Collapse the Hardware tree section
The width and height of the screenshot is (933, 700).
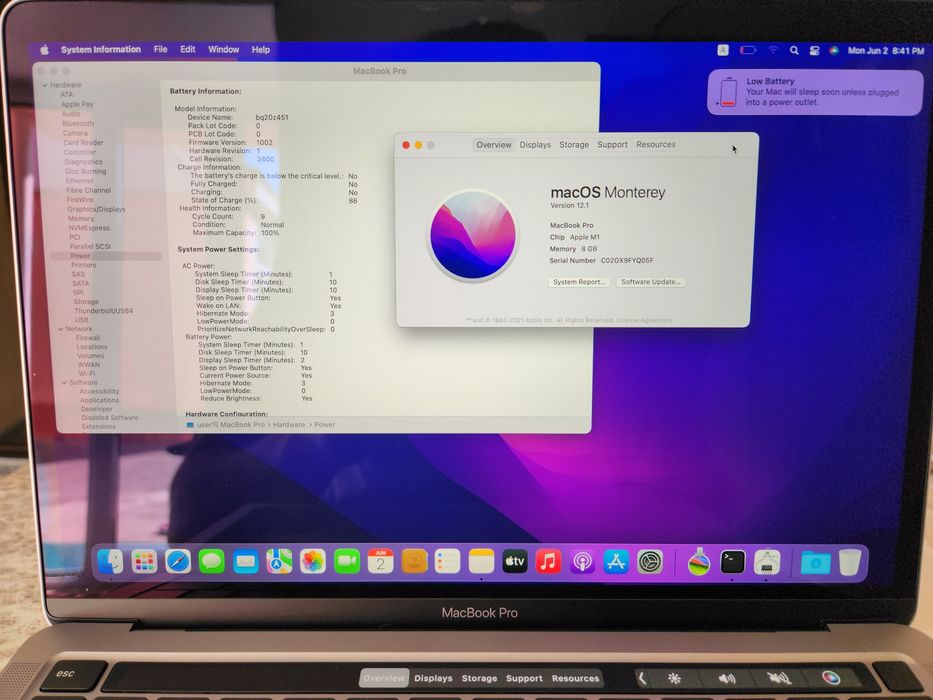coord(45,85)
